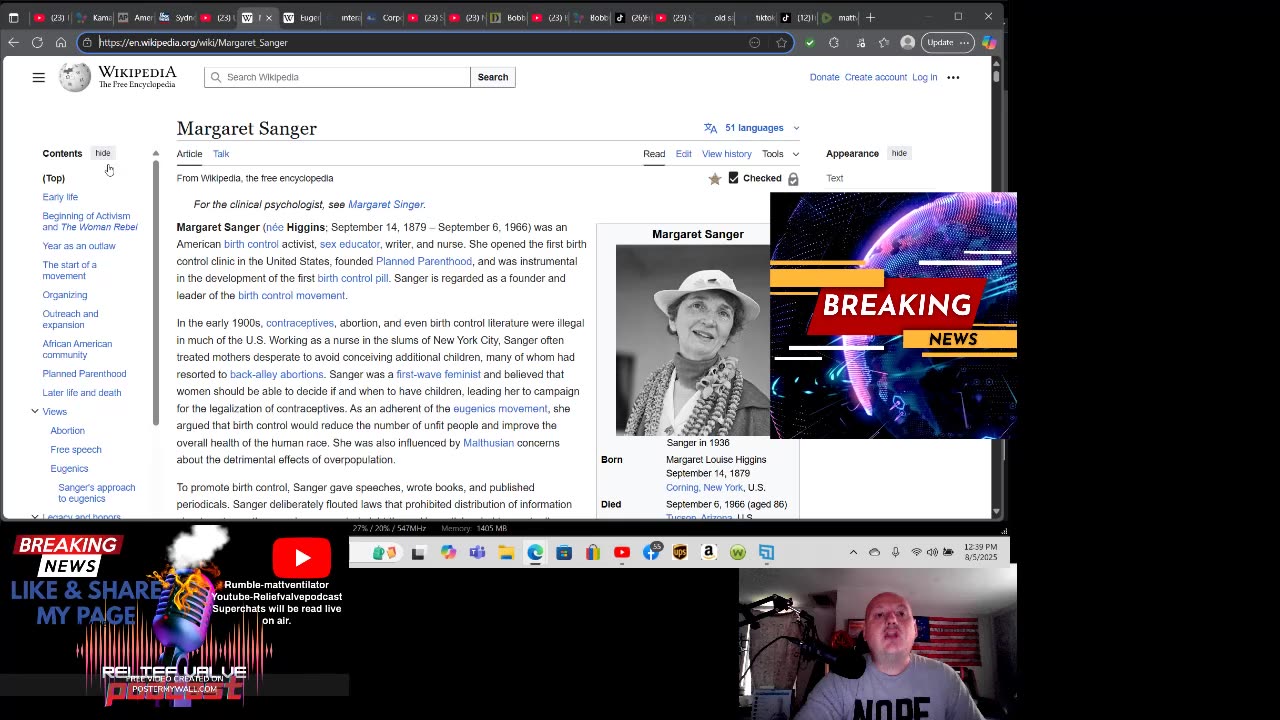Open the eugenics movement link
Image resolution: width=1280 pixels, height=720 pixels.
tap(500, 409)
